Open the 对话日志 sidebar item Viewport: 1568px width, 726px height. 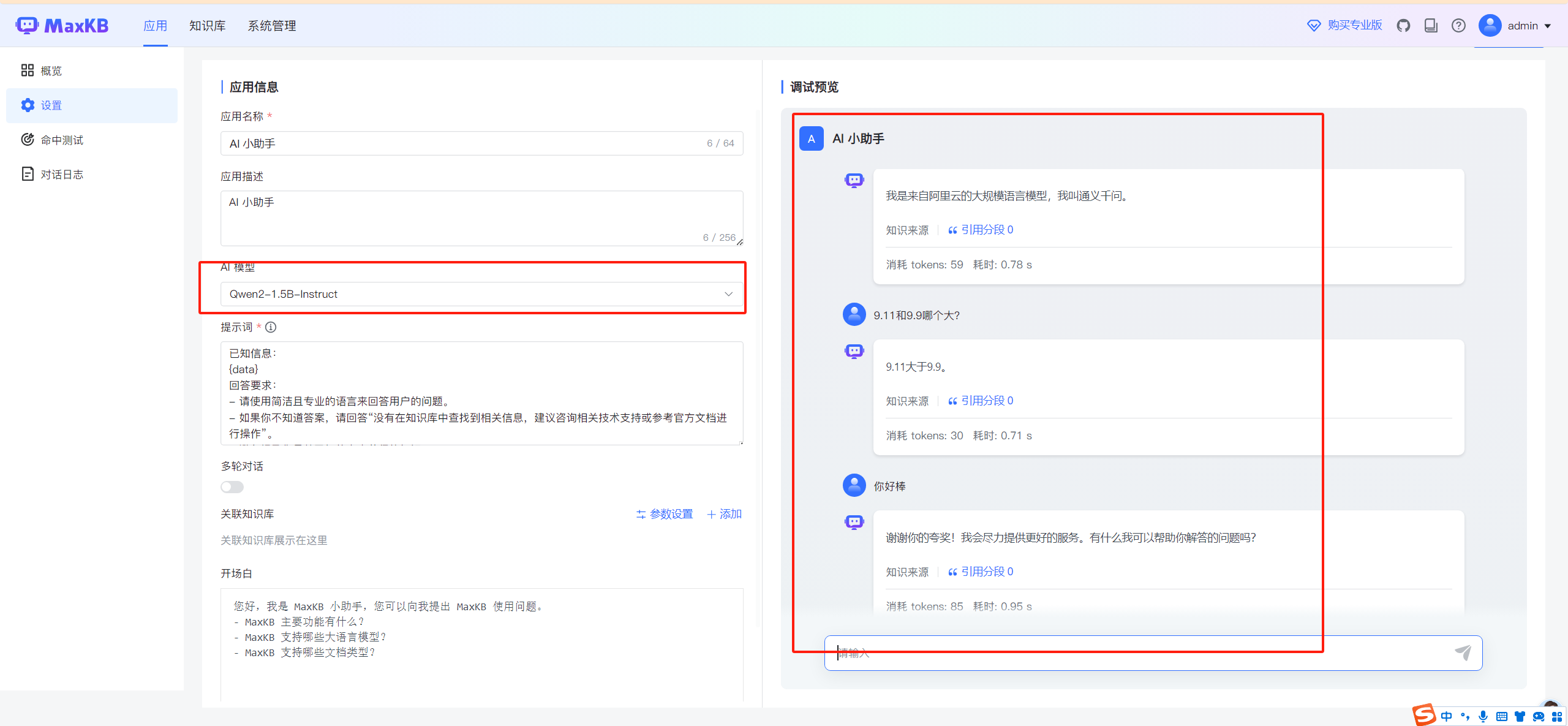click(61, 173)
